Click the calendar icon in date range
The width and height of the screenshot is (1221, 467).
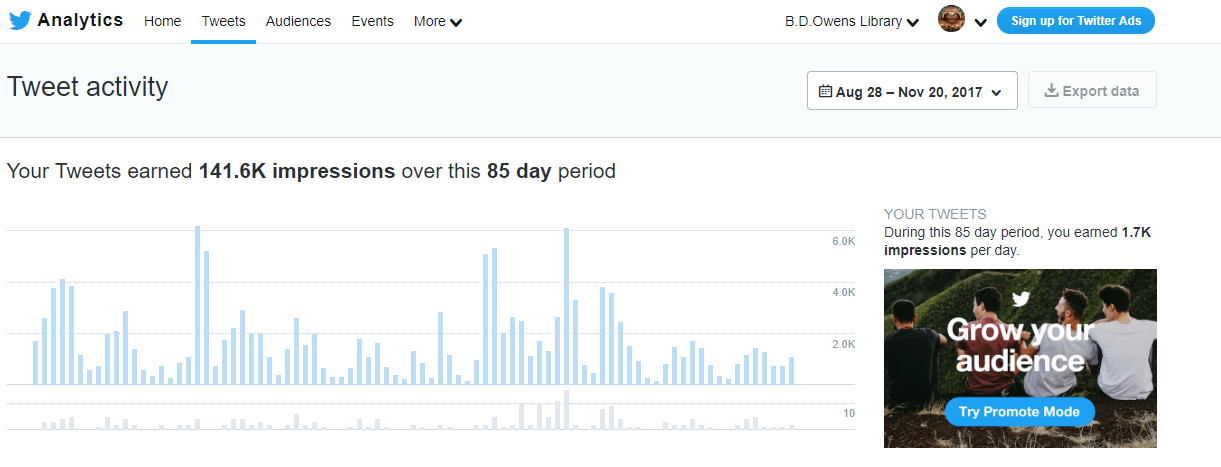click(x=825, y=91)
